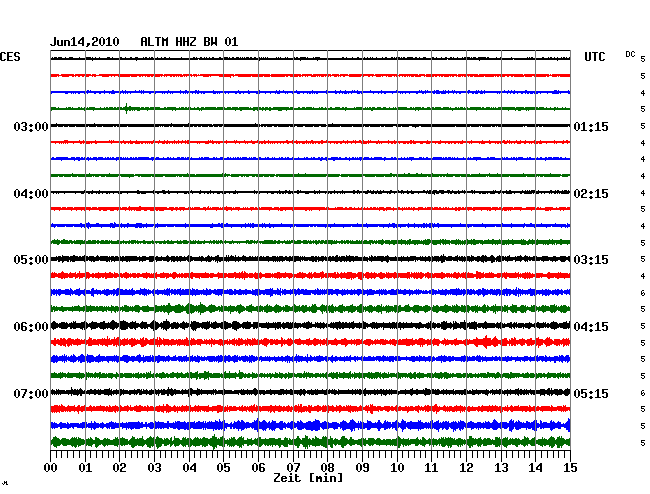The image size is (650, 494).
Task: Select minute tick label 05
Action: tap(223, 467)
